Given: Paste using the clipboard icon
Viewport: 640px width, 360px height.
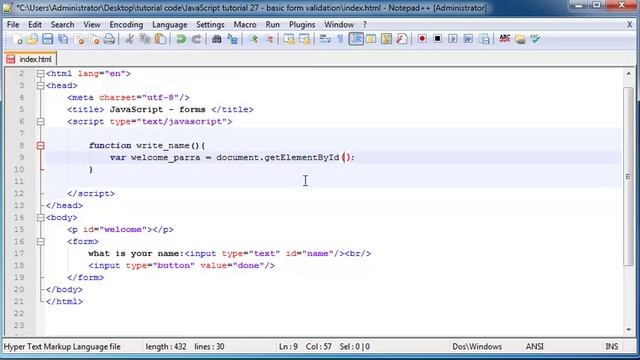Looking at the screenshot, I should (161, 39).
